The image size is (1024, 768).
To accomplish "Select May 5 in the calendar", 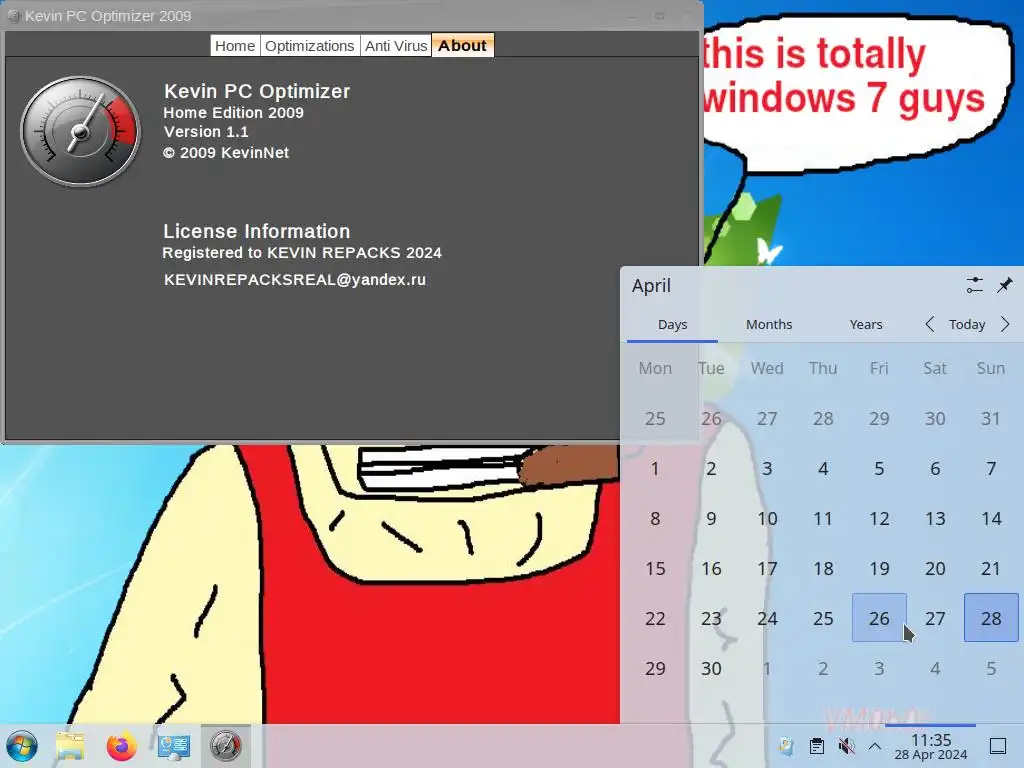I will (991, 668).
